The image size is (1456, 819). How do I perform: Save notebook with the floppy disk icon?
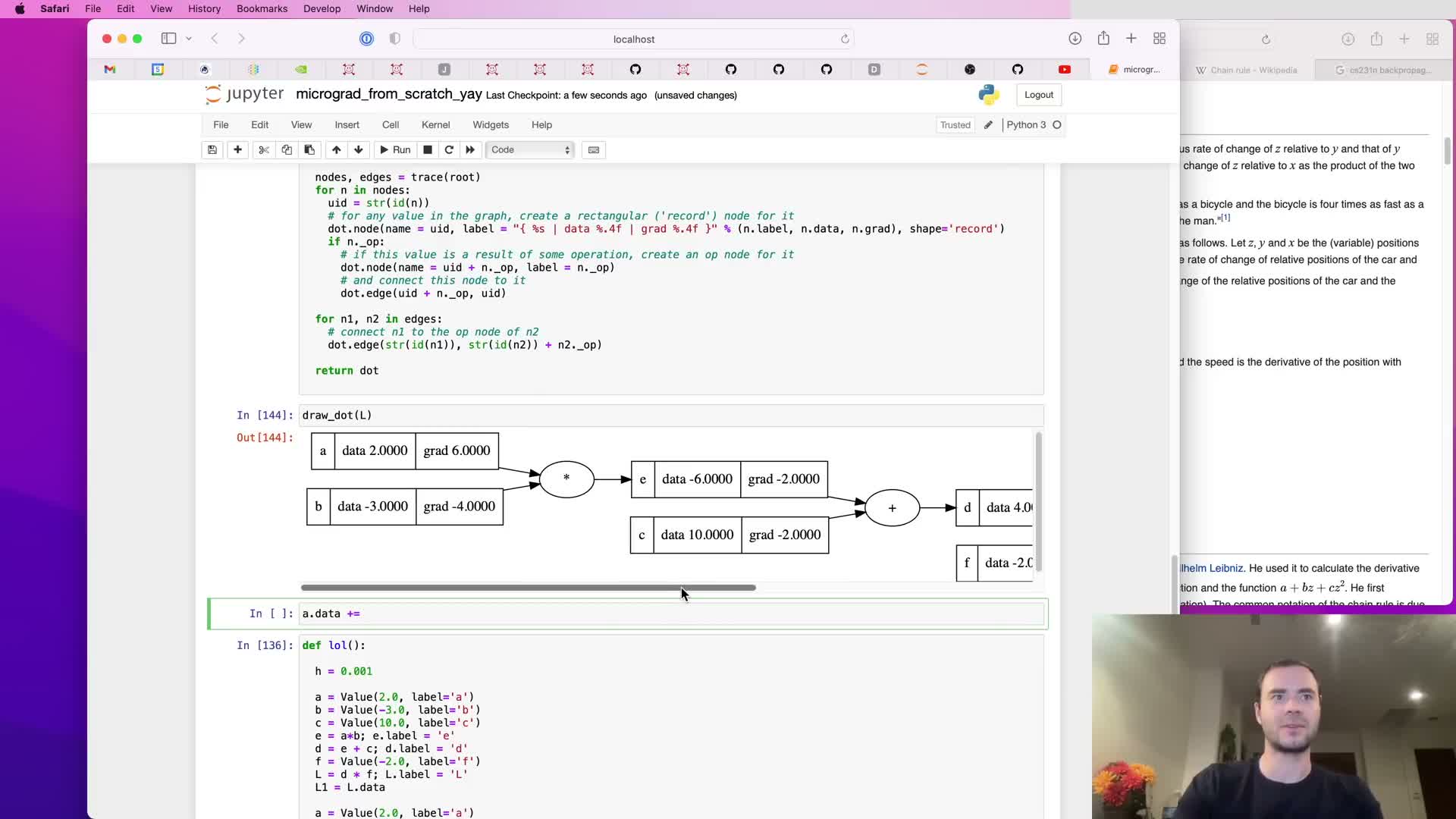coord(212,149)
